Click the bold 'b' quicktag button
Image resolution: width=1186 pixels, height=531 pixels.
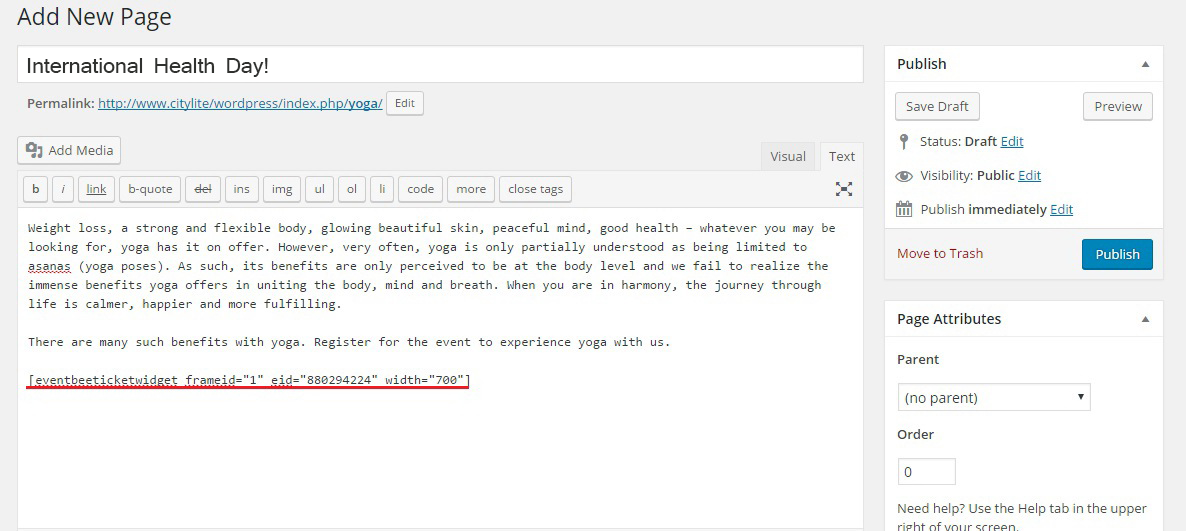click(35, 189)
